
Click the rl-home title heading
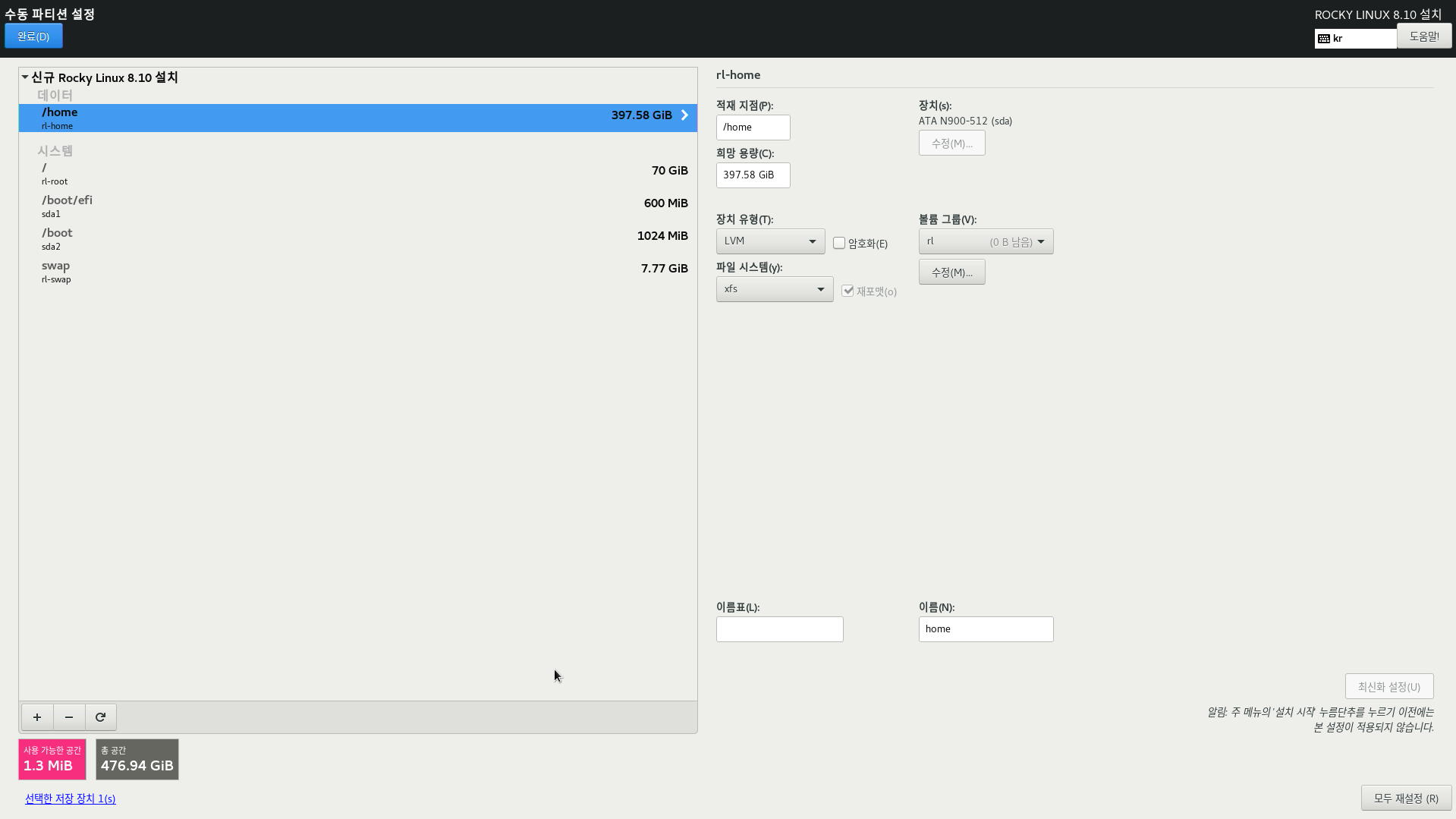click(738, 75)
